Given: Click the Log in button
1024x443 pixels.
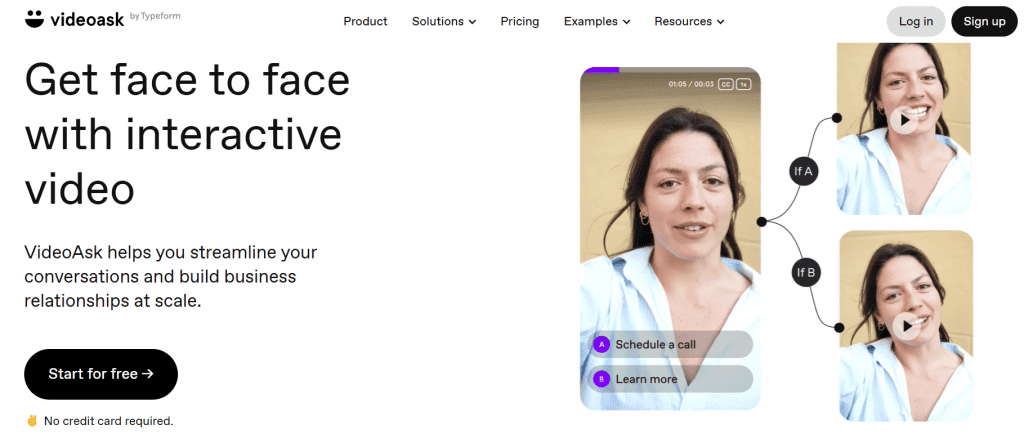Looking at the screenshot, I should click(915, 21).
